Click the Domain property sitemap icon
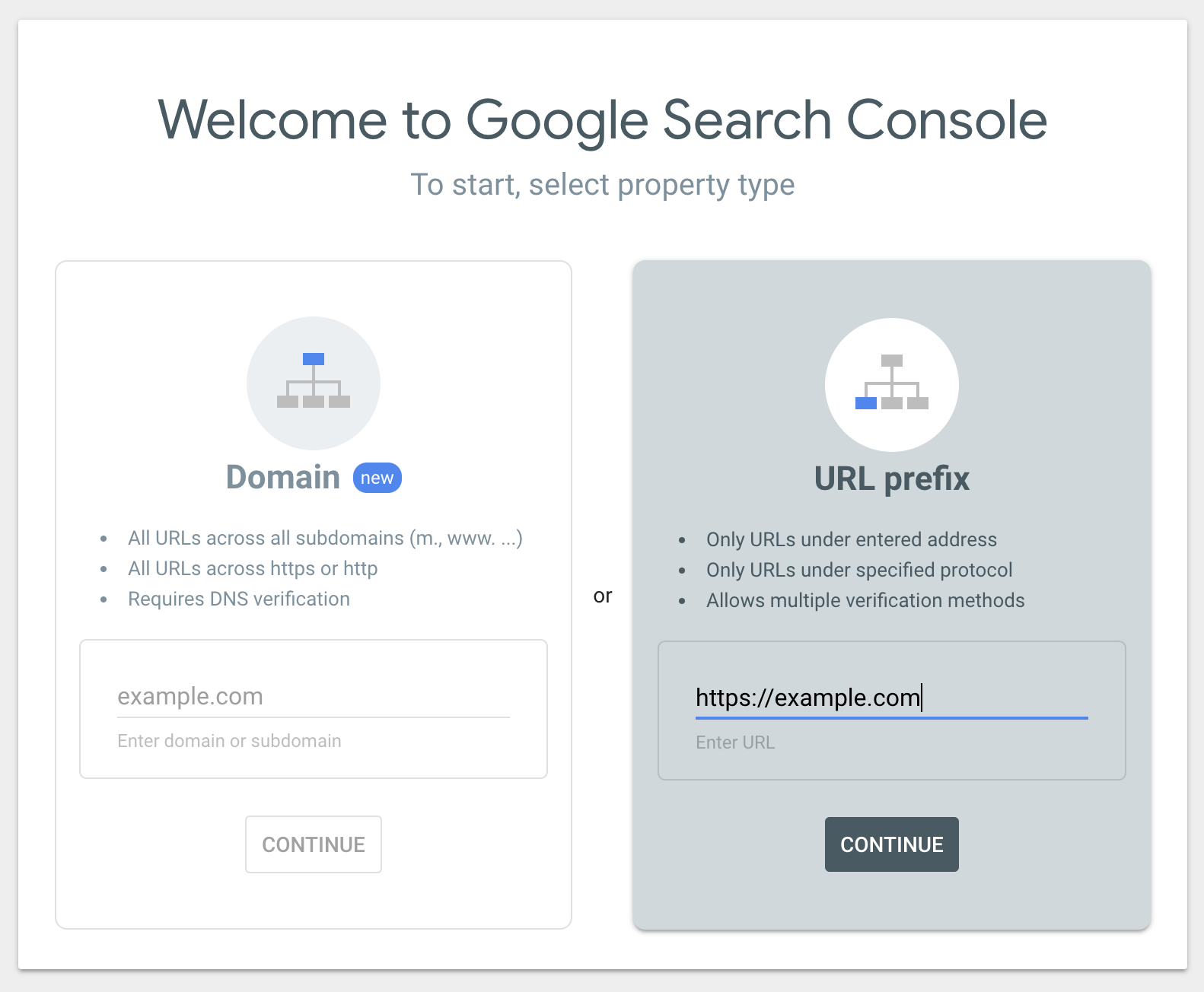The width and height of the screenshot is (1204, 992). click(x=313, y=382)
